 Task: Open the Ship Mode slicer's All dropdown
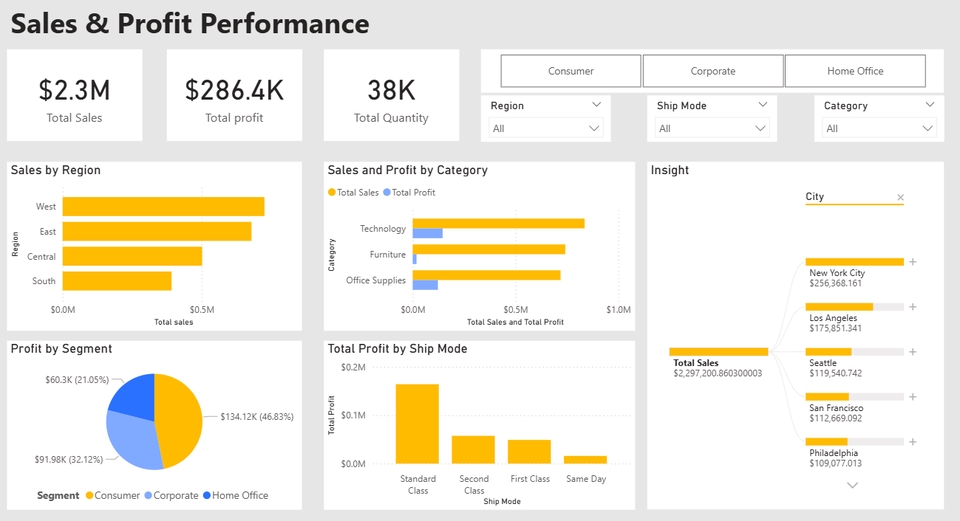pyautogui.click(x=712, y=128)
